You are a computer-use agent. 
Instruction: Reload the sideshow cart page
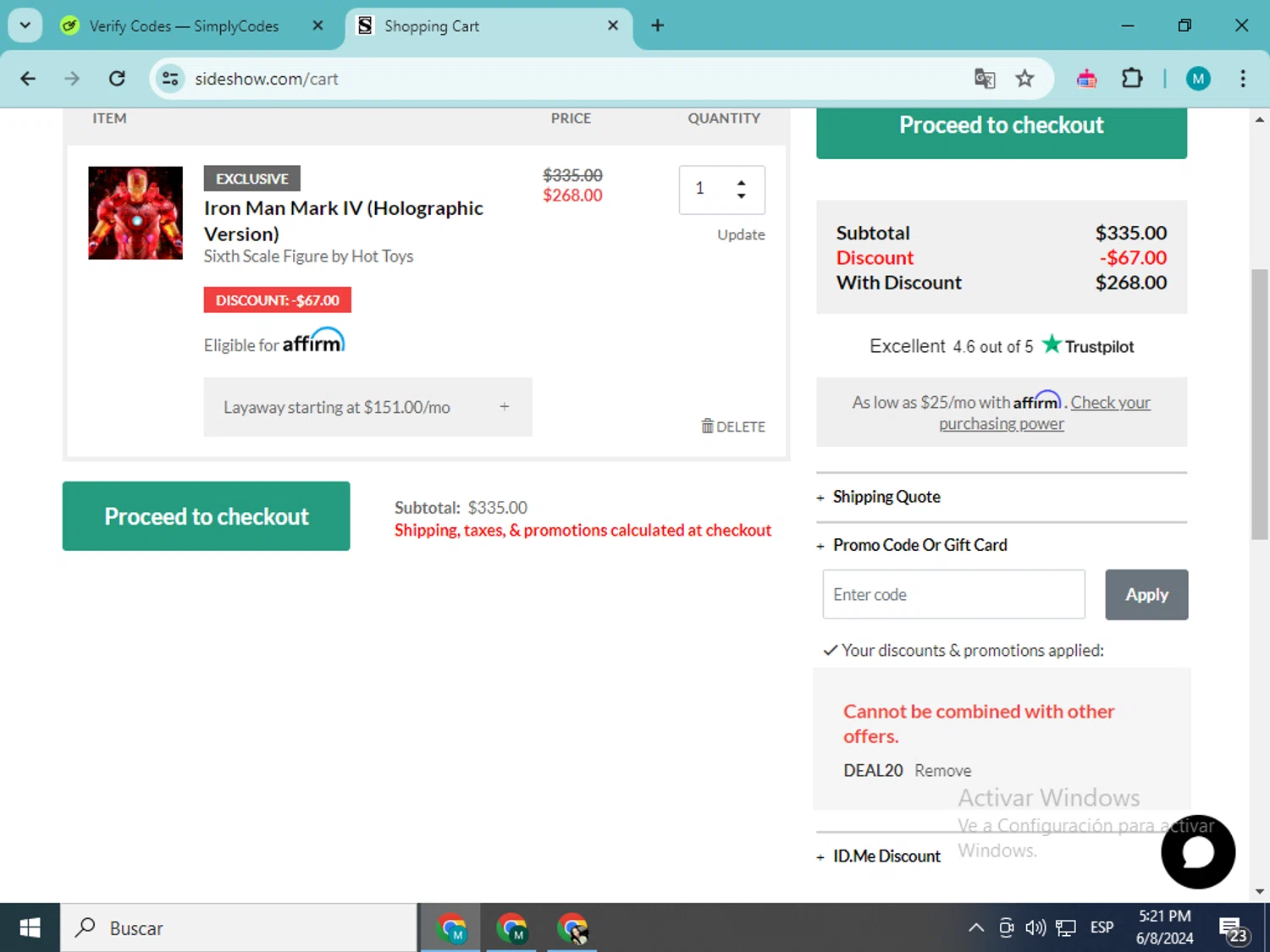coord(117,79)
